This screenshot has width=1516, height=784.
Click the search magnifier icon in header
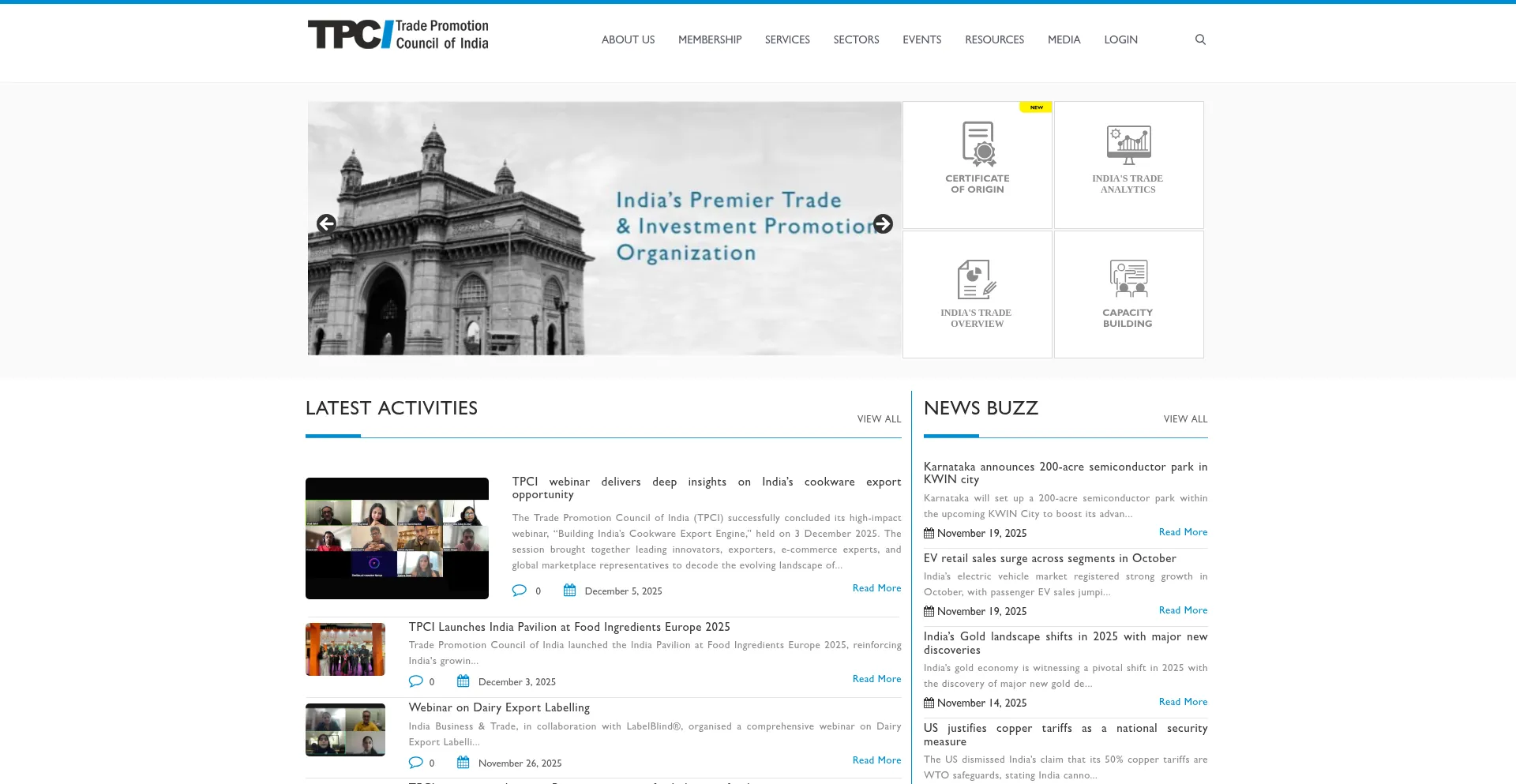pyautogui.click(x=1200, y=39)
